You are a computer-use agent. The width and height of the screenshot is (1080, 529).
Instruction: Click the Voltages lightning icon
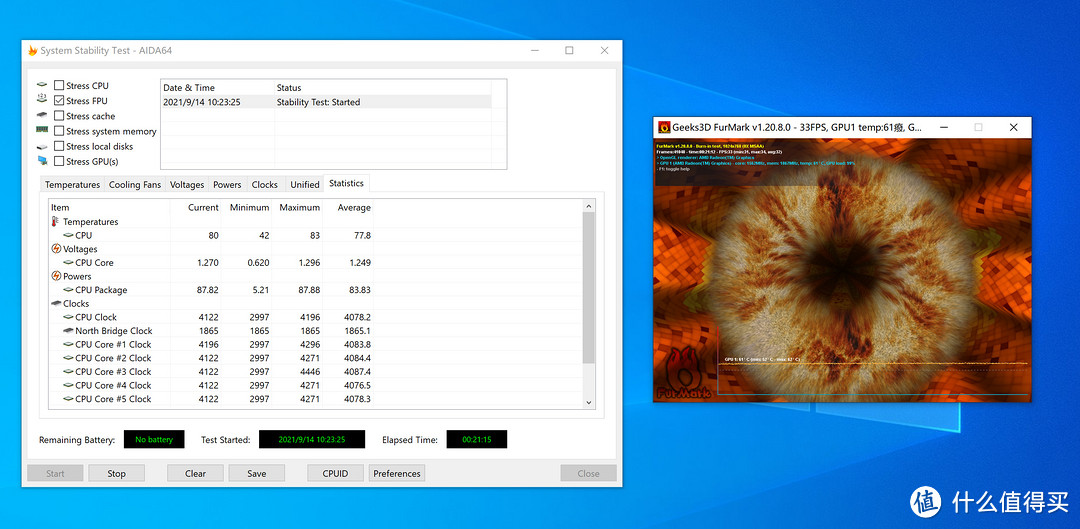[56, 249]
